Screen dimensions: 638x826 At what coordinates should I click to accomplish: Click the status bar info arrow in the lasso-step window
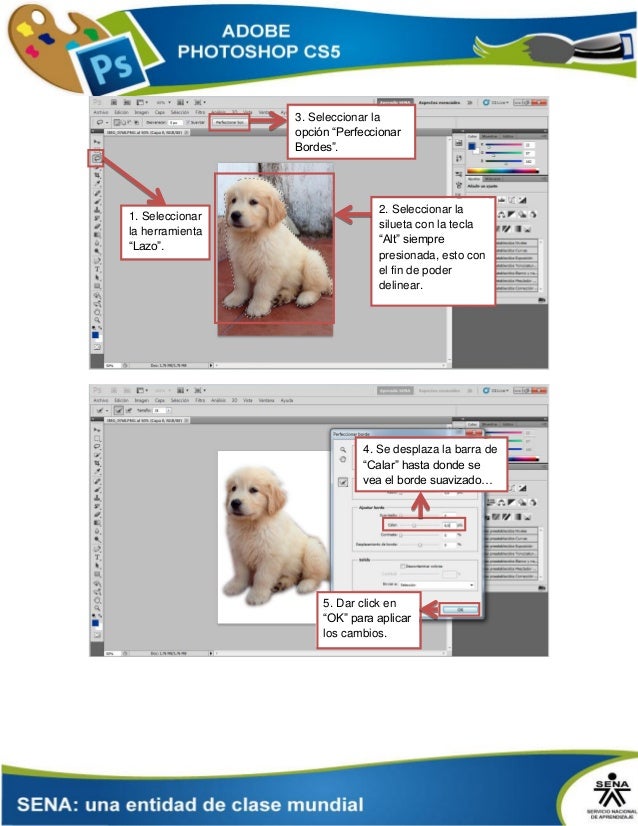[211, 365]
